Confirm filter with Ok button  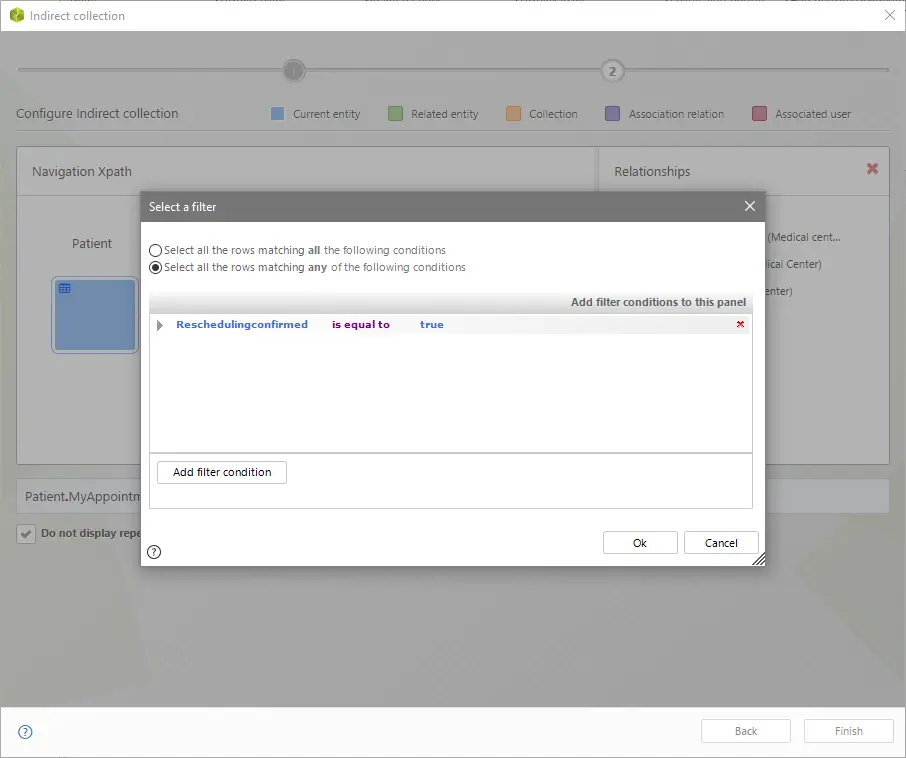coord(640,543)
